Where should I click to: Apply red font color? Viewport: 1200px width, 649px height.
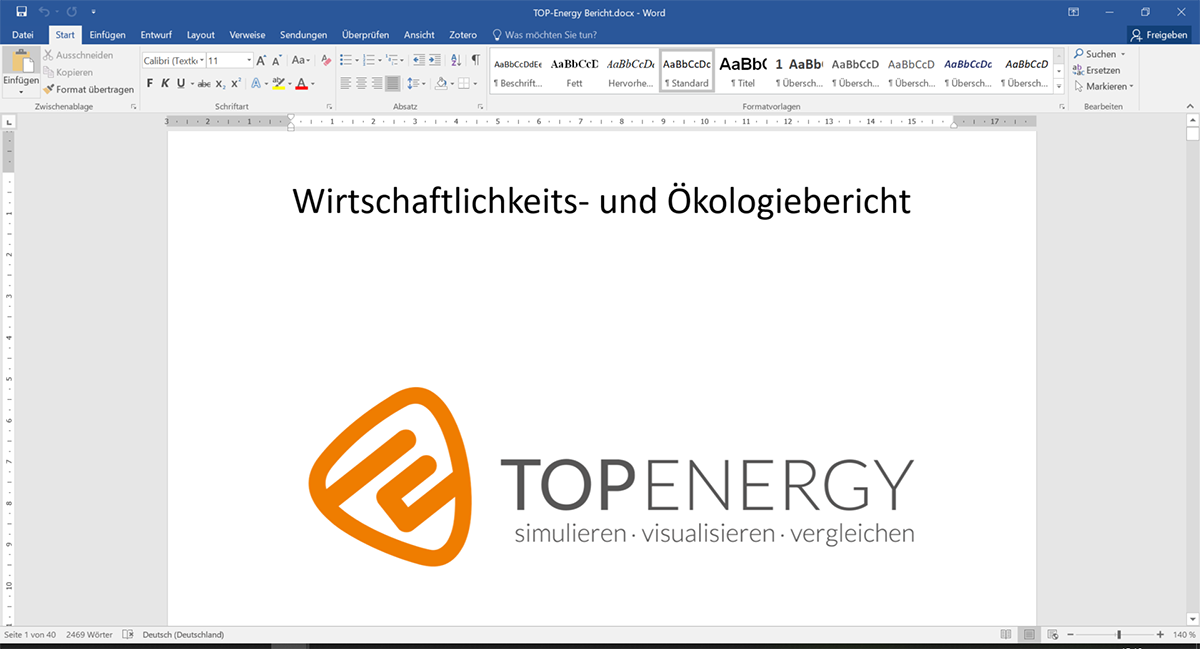301,84
